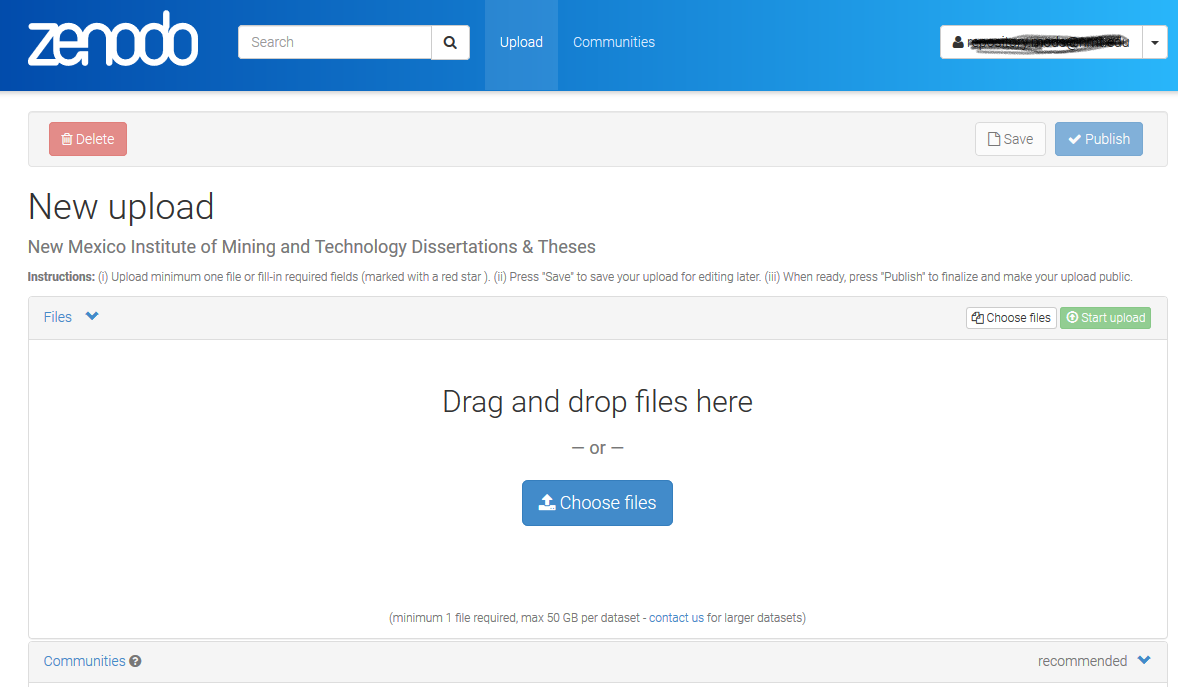The height and width of the screenshot is (687, 1178).
Task: Go to Communities in the top navigation
Action: click(x=614, y=42)
